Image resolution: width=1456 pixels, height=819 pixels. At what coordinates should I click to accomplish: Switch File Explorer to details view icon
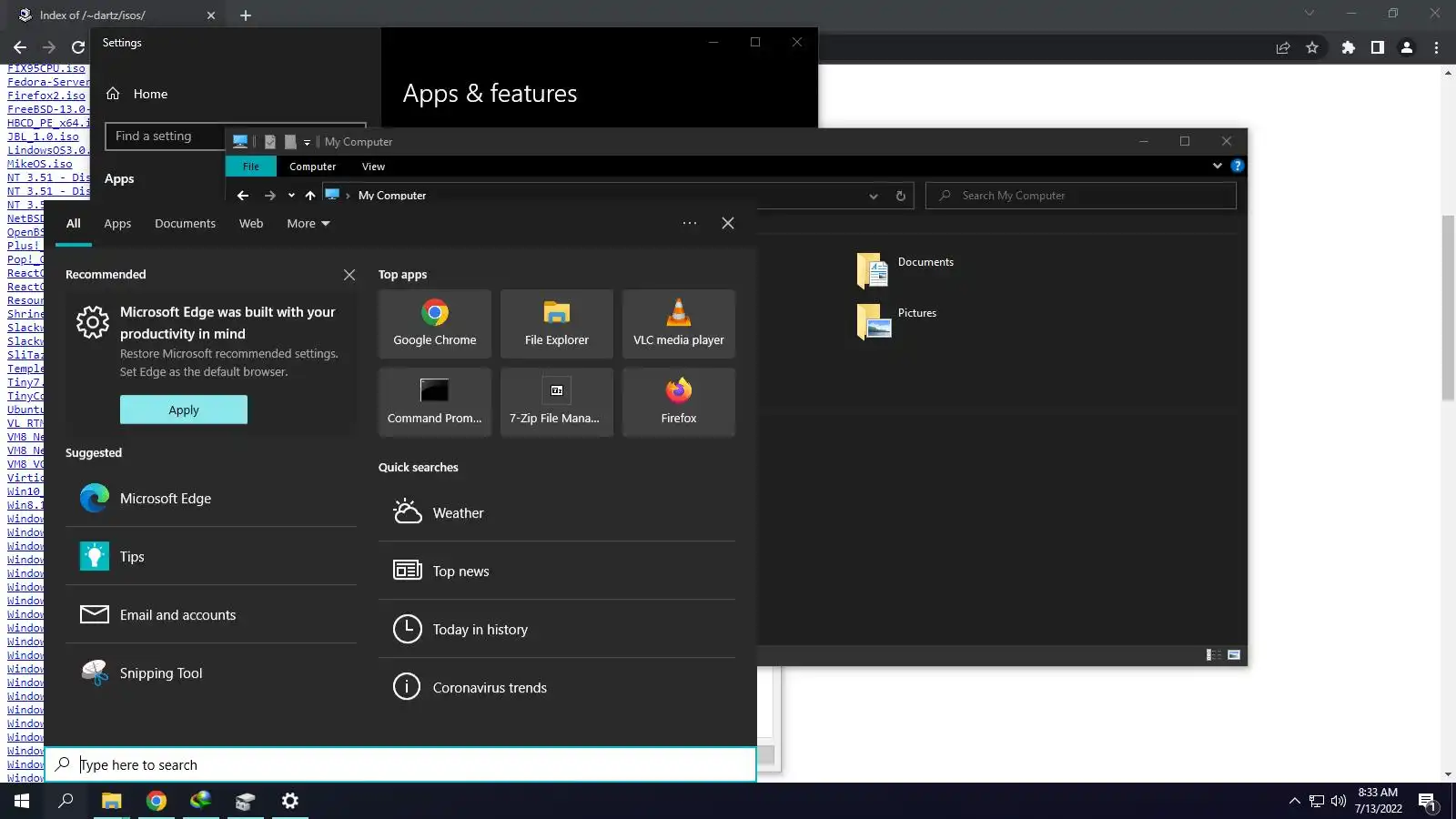(x=1214, y=655)
